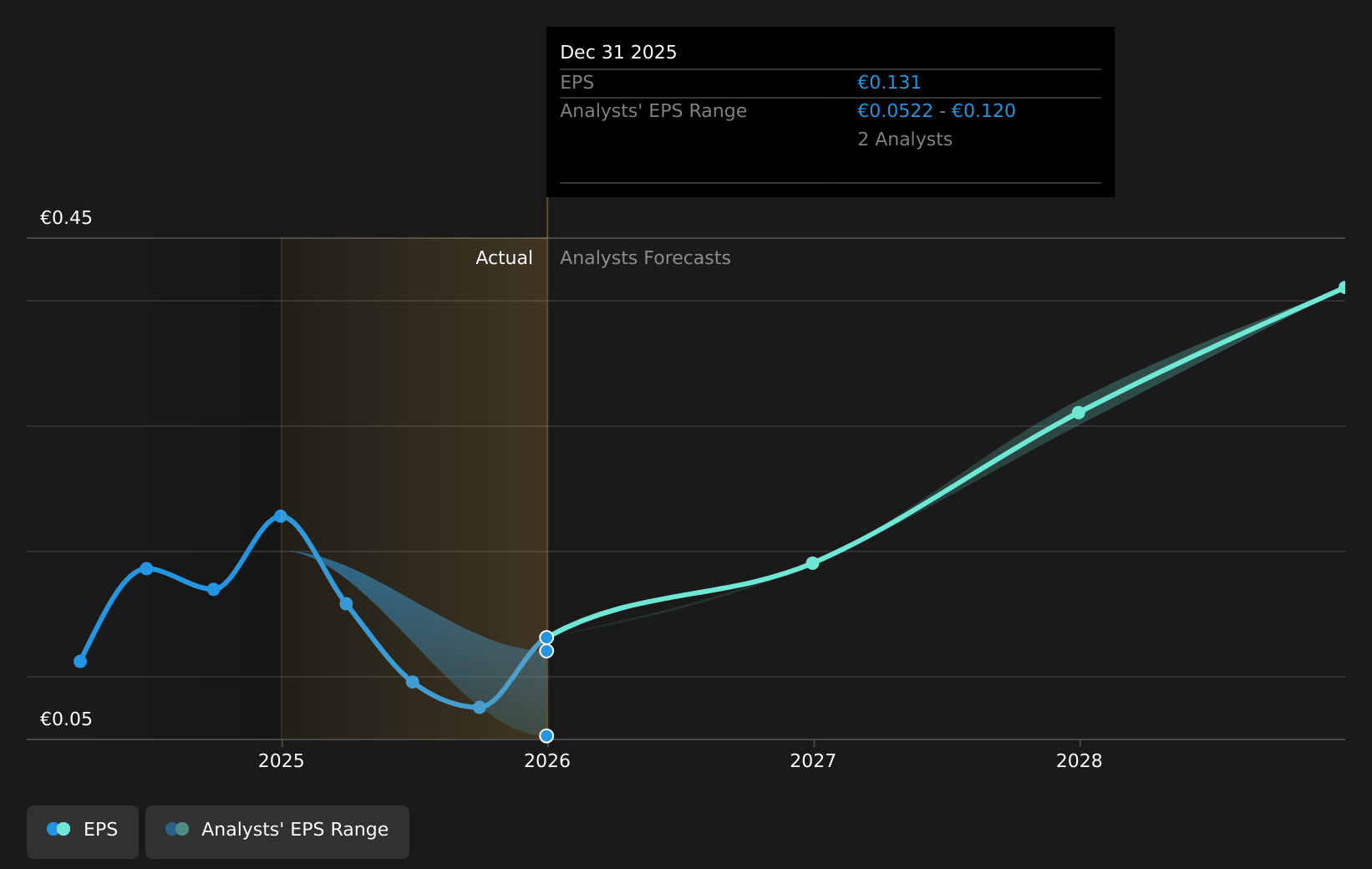
Task: Click the teal forecast point at 2027
Action: pyautogui.click(x=812, y=564)
